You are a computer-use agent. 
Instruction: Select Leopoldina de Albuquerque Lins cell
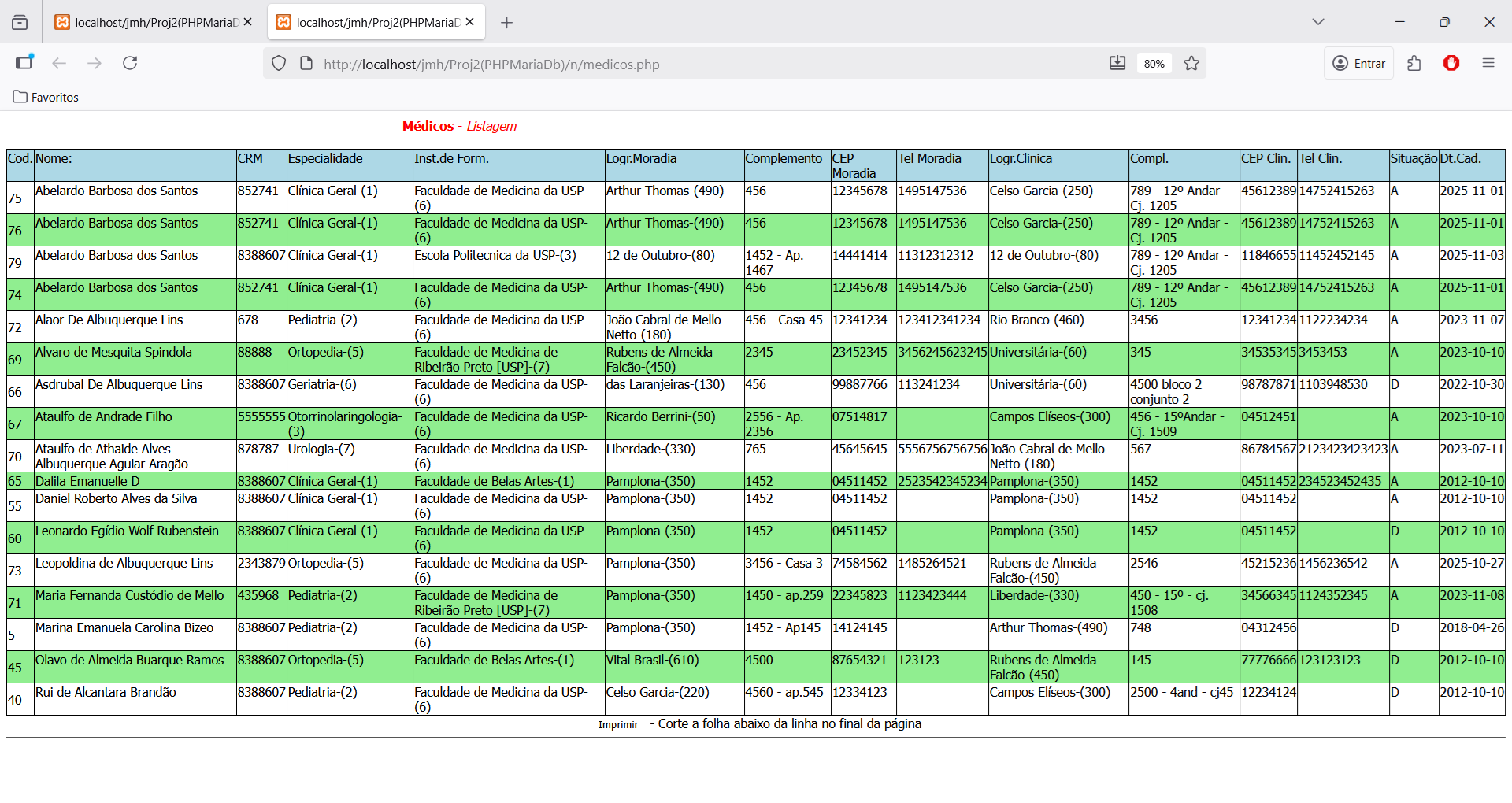(135, 570)
